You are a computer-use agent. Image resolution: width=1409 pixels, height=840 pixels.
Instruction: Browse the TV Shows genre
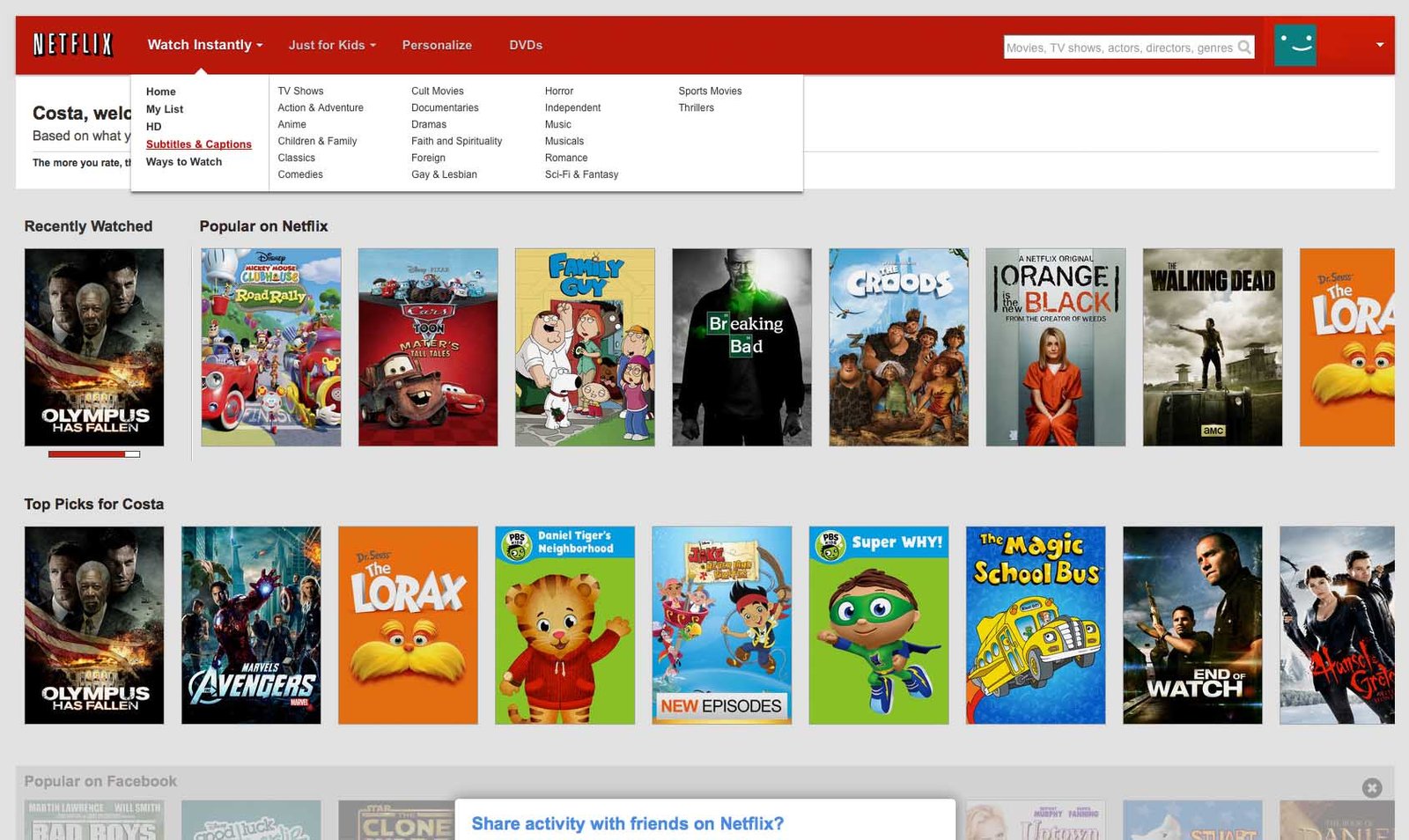(x=300, y=91)
